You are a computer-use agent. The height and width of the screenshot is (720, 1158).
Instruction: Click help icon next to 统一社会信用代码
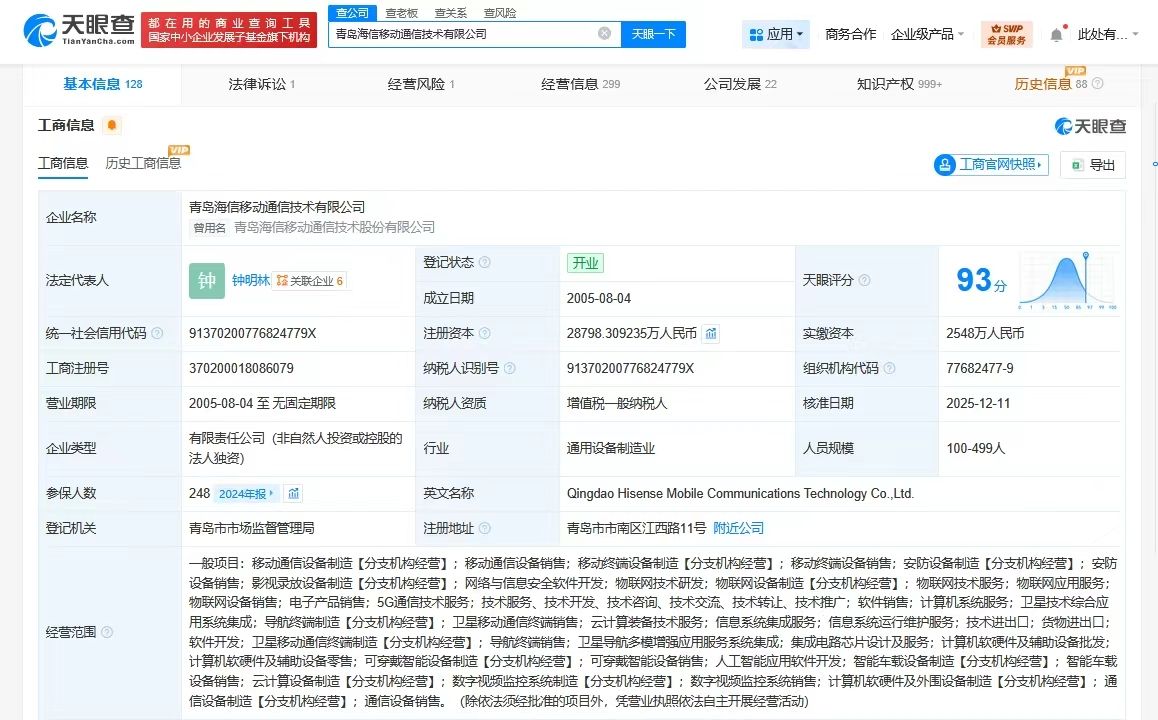coord(158,333)
